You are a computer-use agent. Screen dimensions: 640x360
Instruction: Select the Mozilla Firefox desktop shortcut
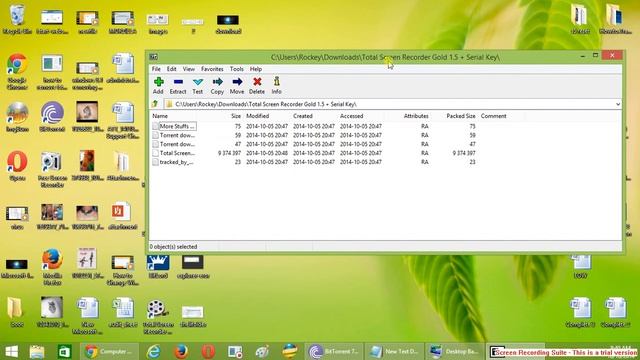[52, 267]
